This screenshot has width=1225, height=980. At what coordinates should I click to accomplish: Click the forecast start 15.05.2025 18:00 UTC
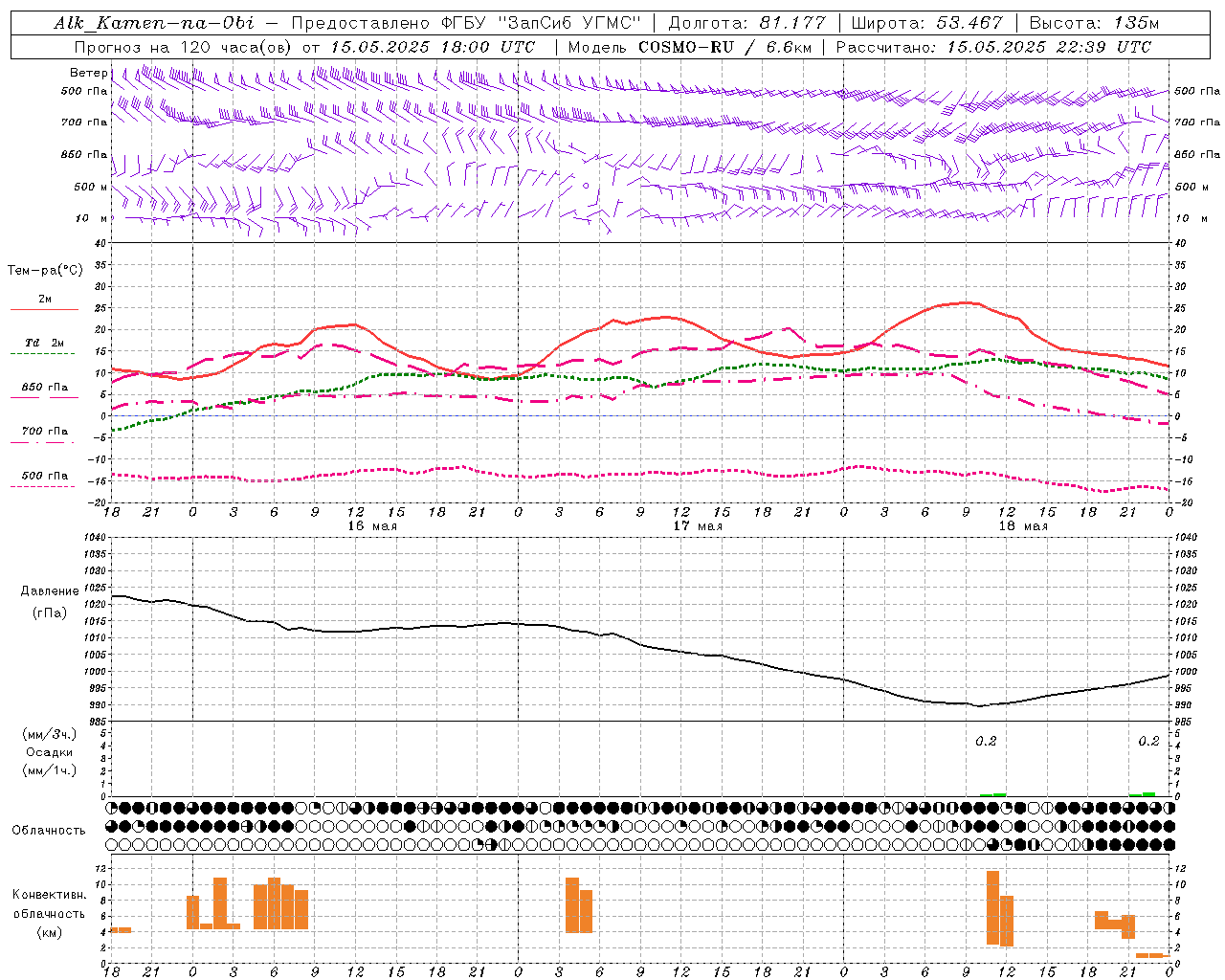coord(433,47)
